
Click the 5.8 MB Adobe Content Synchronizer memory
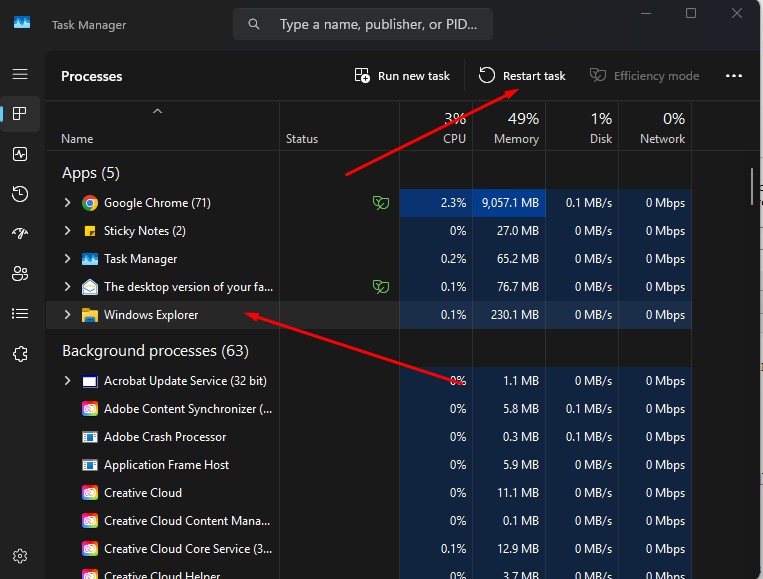[521, 409]
